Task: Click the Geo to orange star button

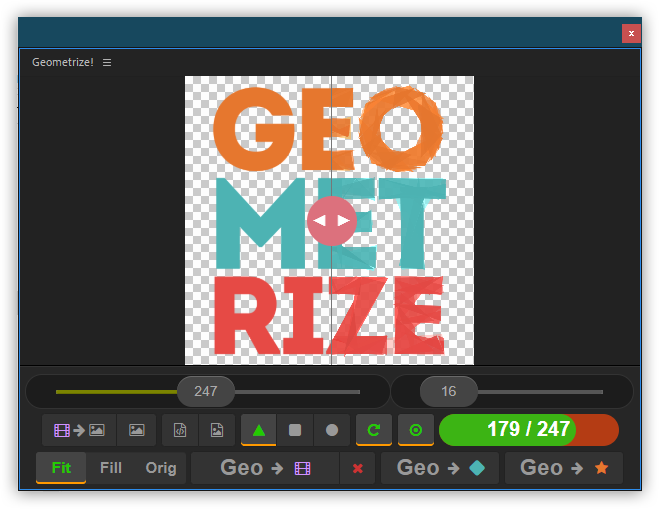Action: tap(564, 468)
